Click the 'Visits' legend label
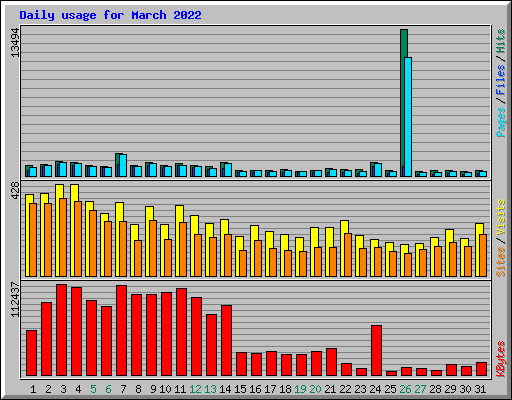This screenshot has width=512, height=400. pos(500,218)
